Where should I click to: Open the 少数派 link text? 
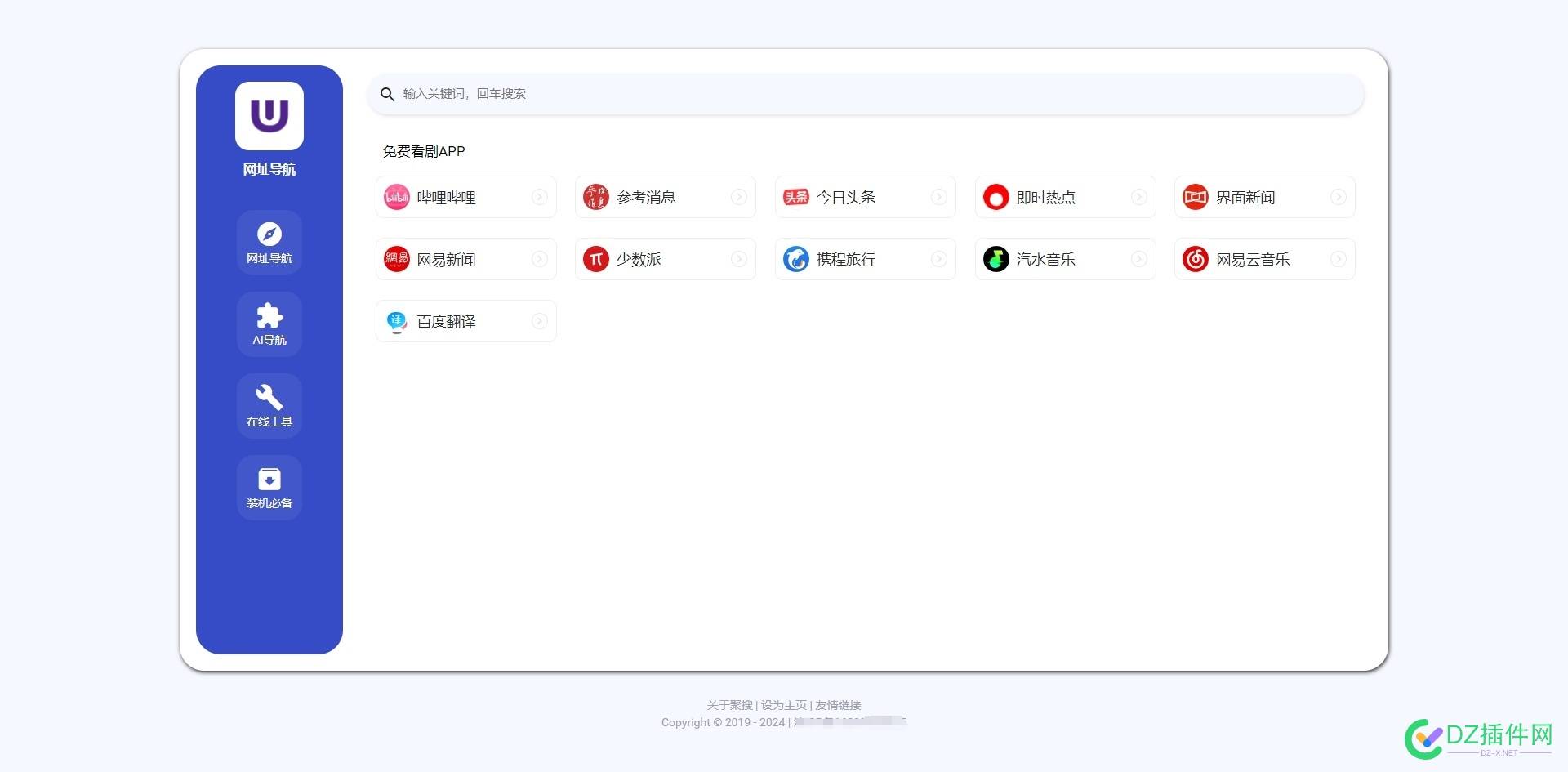(639, 260)
